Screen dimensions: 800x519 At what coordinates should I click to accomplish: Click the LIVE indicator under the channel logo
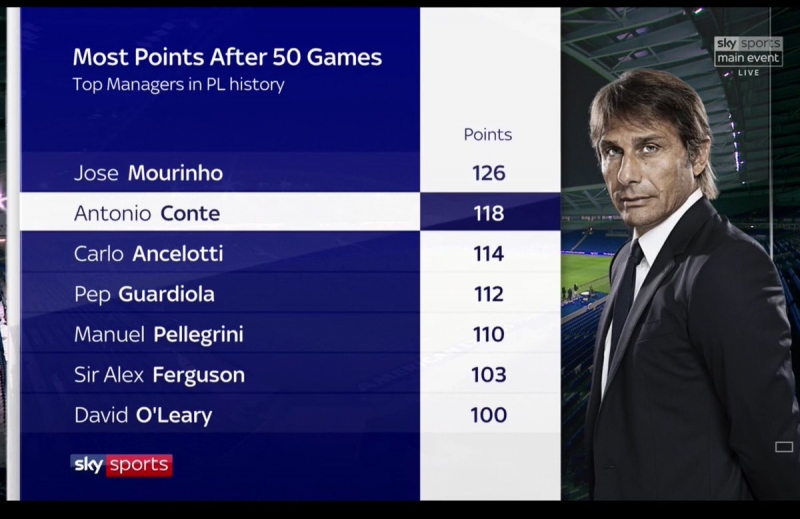tap(749, 73)
